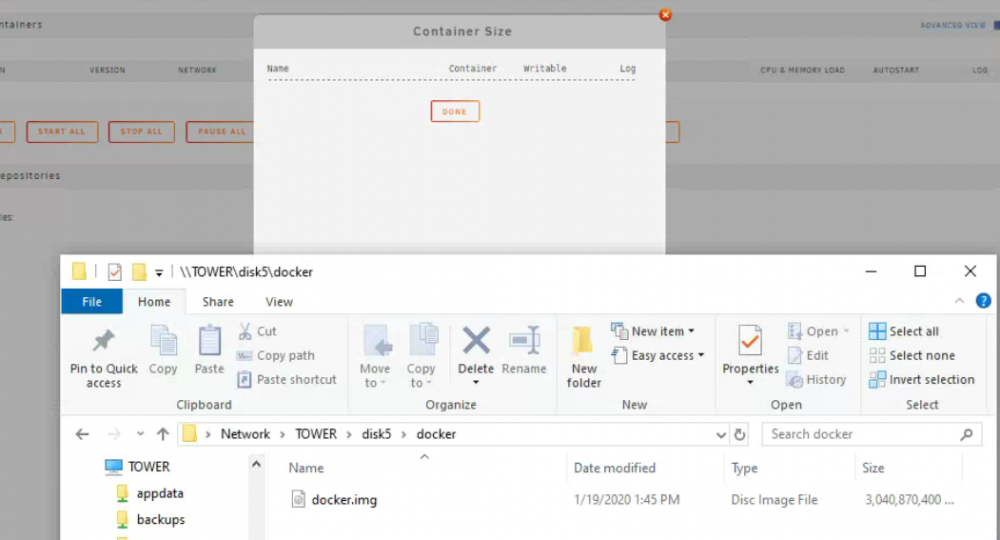Click the Search docker field
This screenshot has width=1000, height=540.
click(871, 434)
